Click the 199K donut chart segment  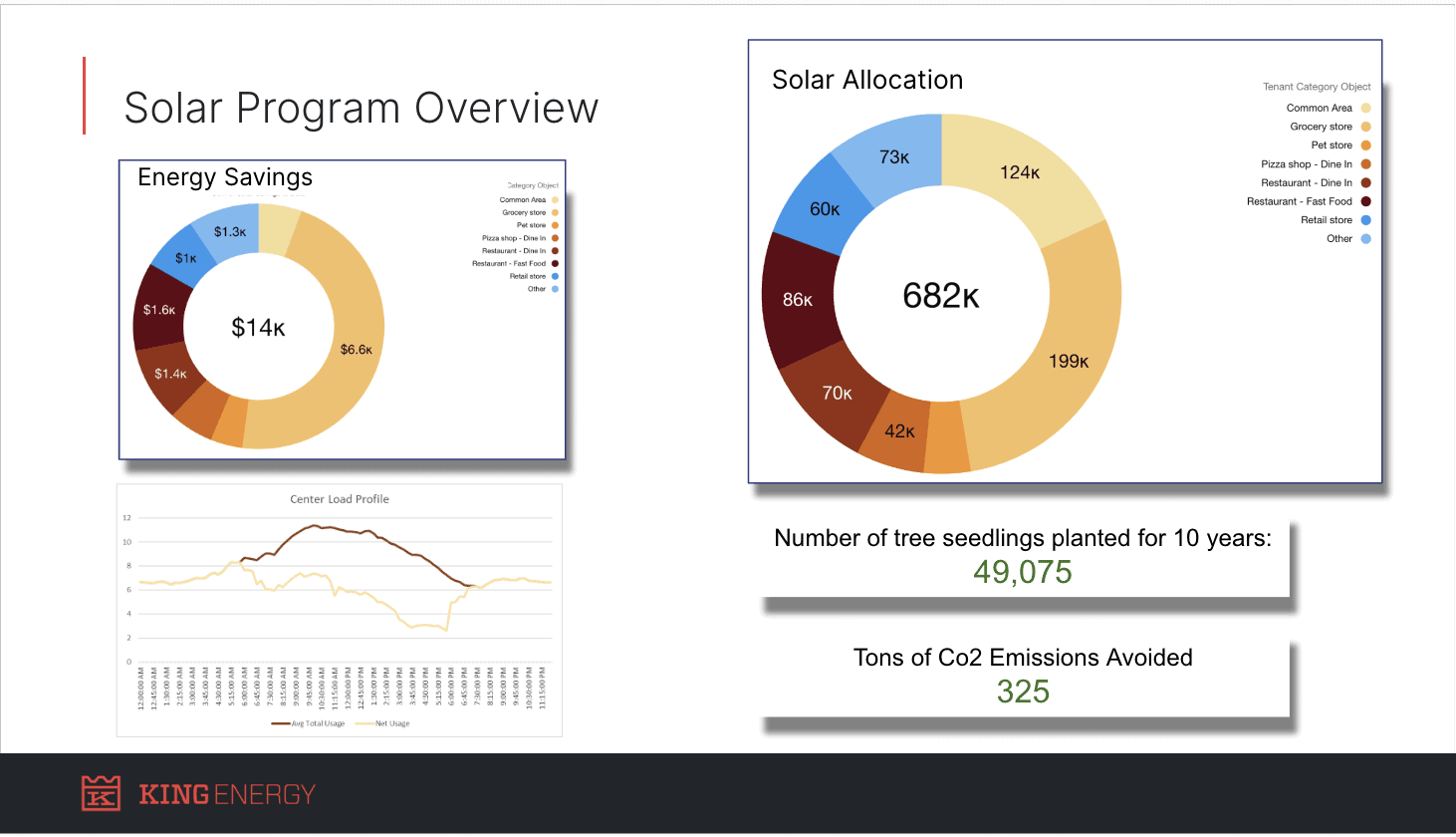tap(1071, 361)
